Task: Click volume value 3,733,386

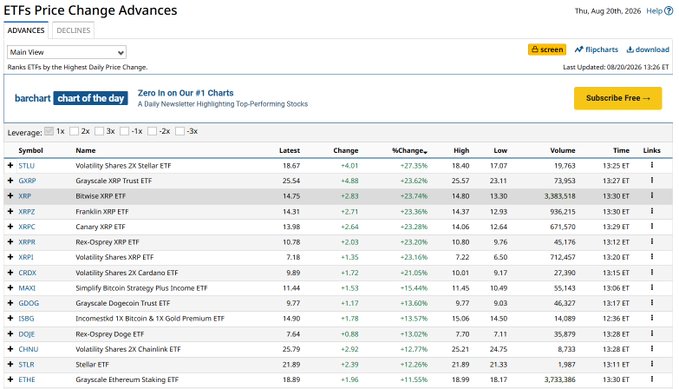Action: tap(559, 379)
